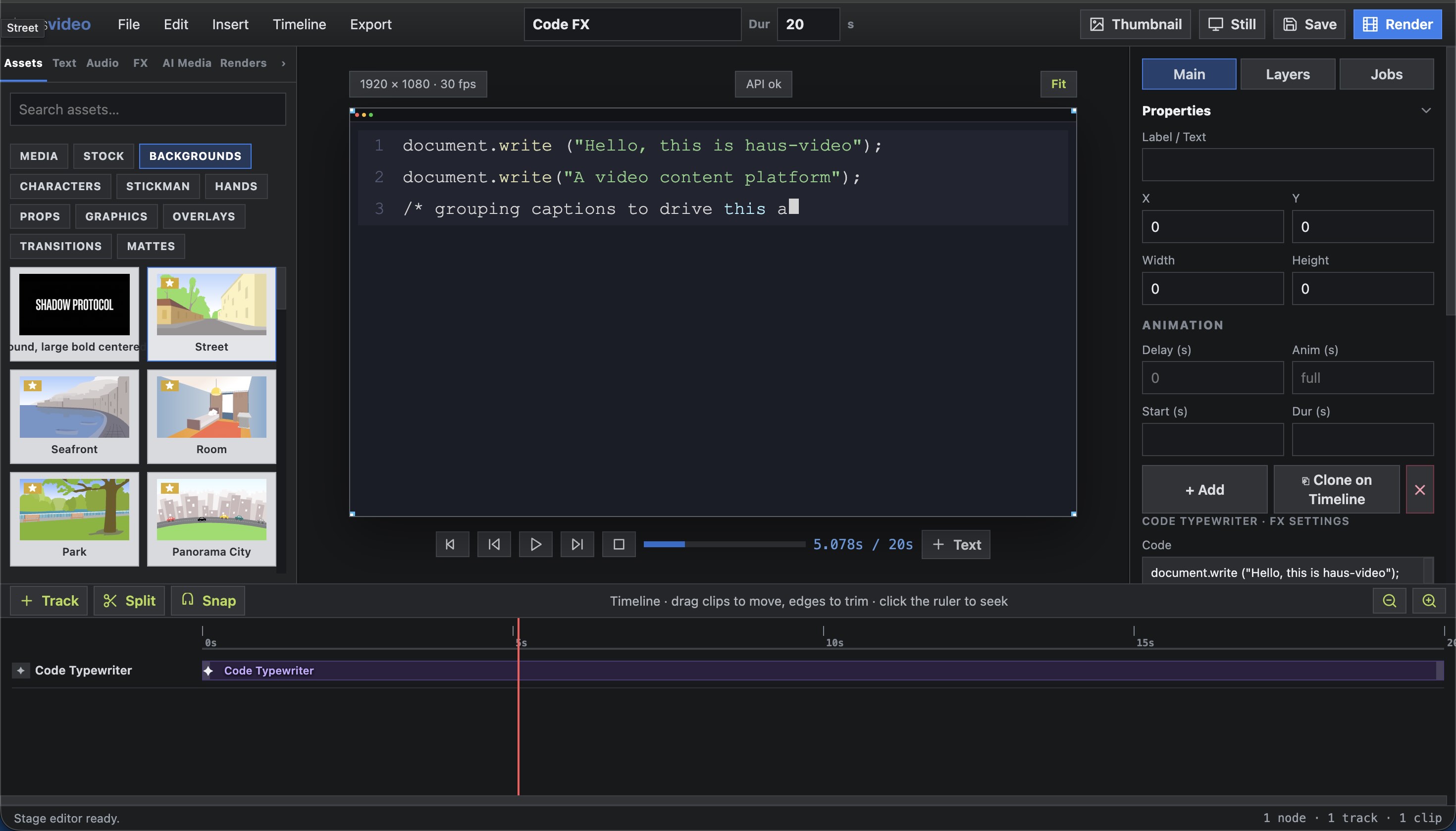1456x831 pixels.
Task: Select the Room background thumbnail
Action: click(x=211, y=416)
